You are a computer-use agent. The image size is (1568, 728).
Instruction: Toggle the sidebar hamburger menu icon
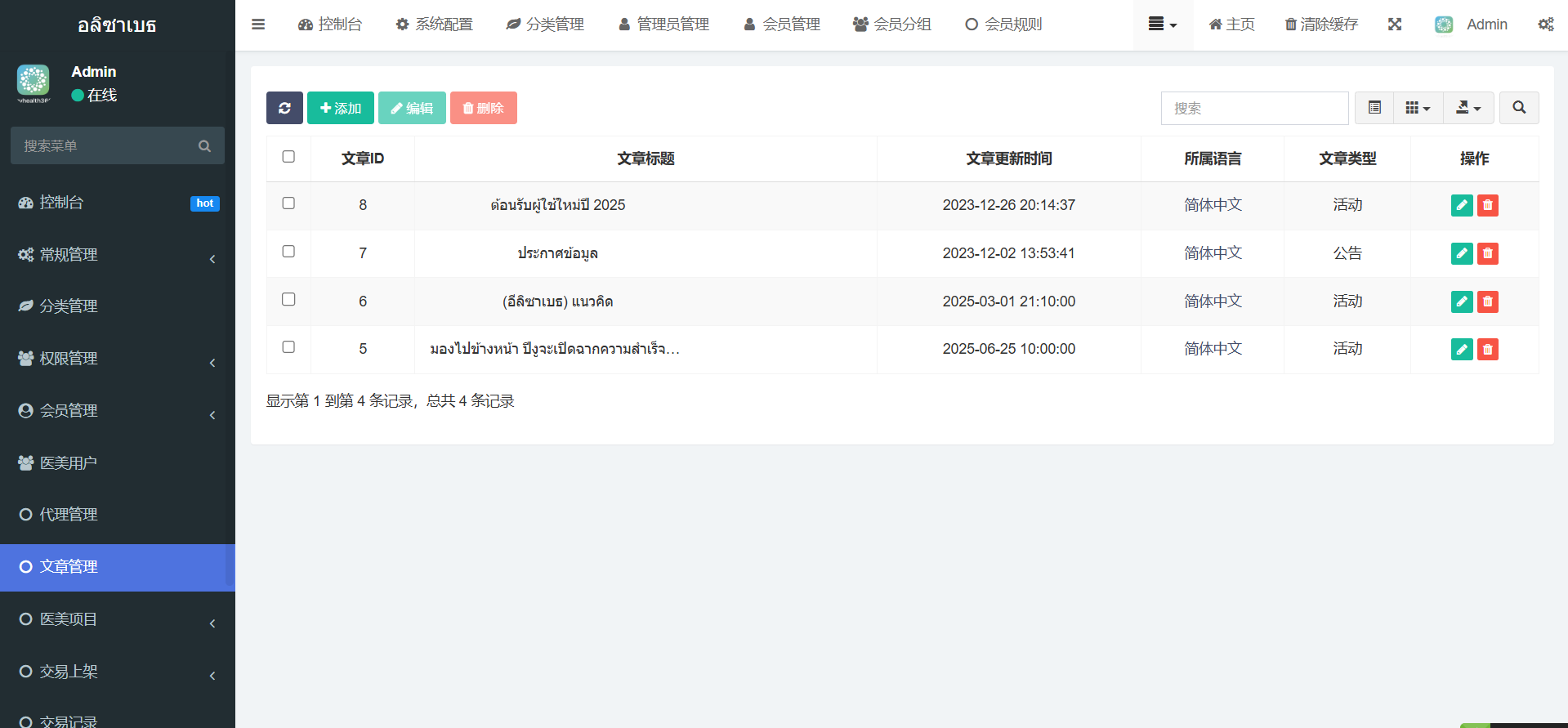point(258,25)
